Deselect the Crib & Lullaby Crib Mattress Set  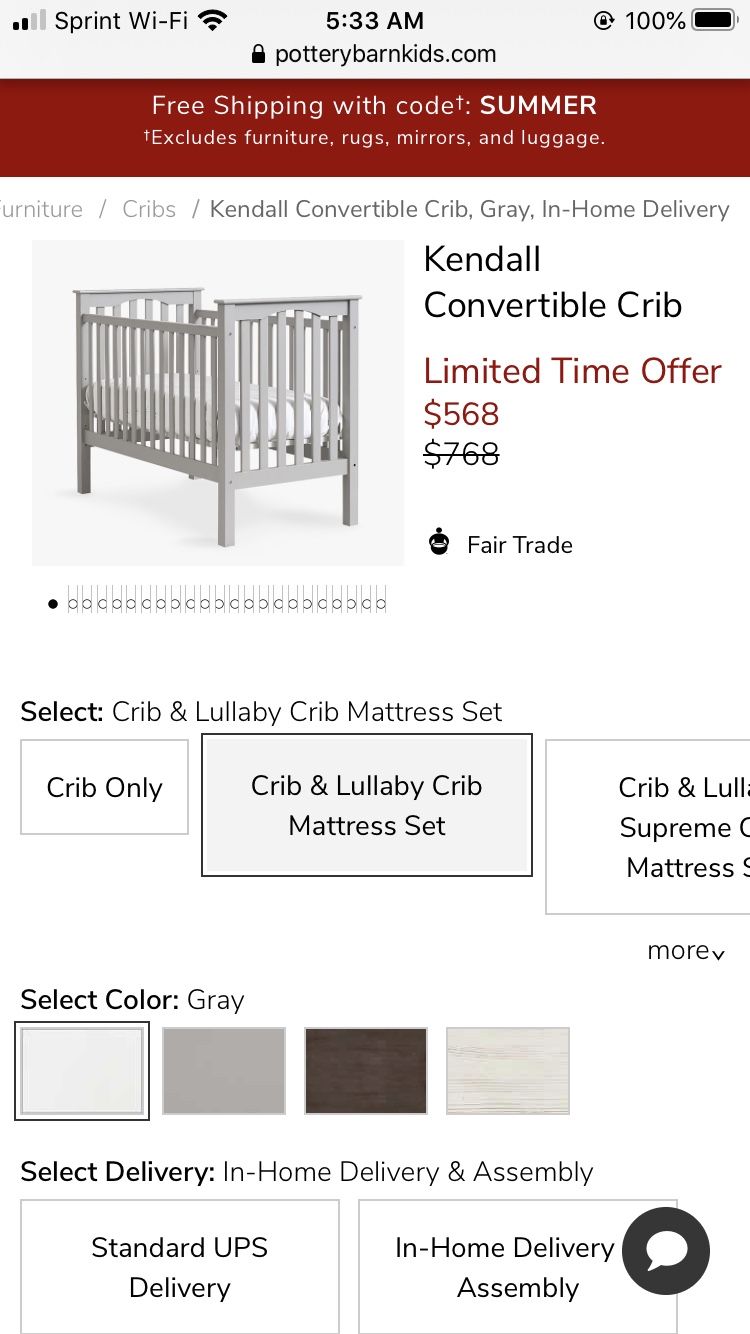[x=366, y=805]
